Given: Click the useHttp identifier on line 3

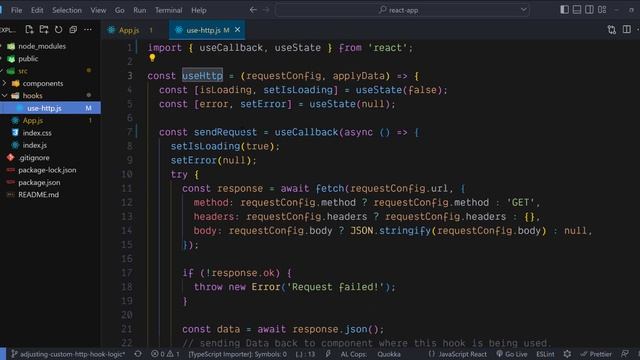Looking at the screenshot, I should pos(202,76).
